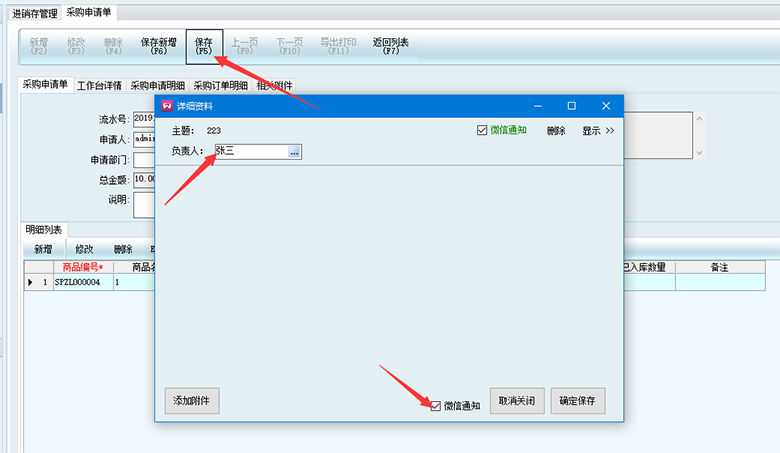Click the 详细资料 dialog title icon
780x453 pixels.
click(167, 106)
